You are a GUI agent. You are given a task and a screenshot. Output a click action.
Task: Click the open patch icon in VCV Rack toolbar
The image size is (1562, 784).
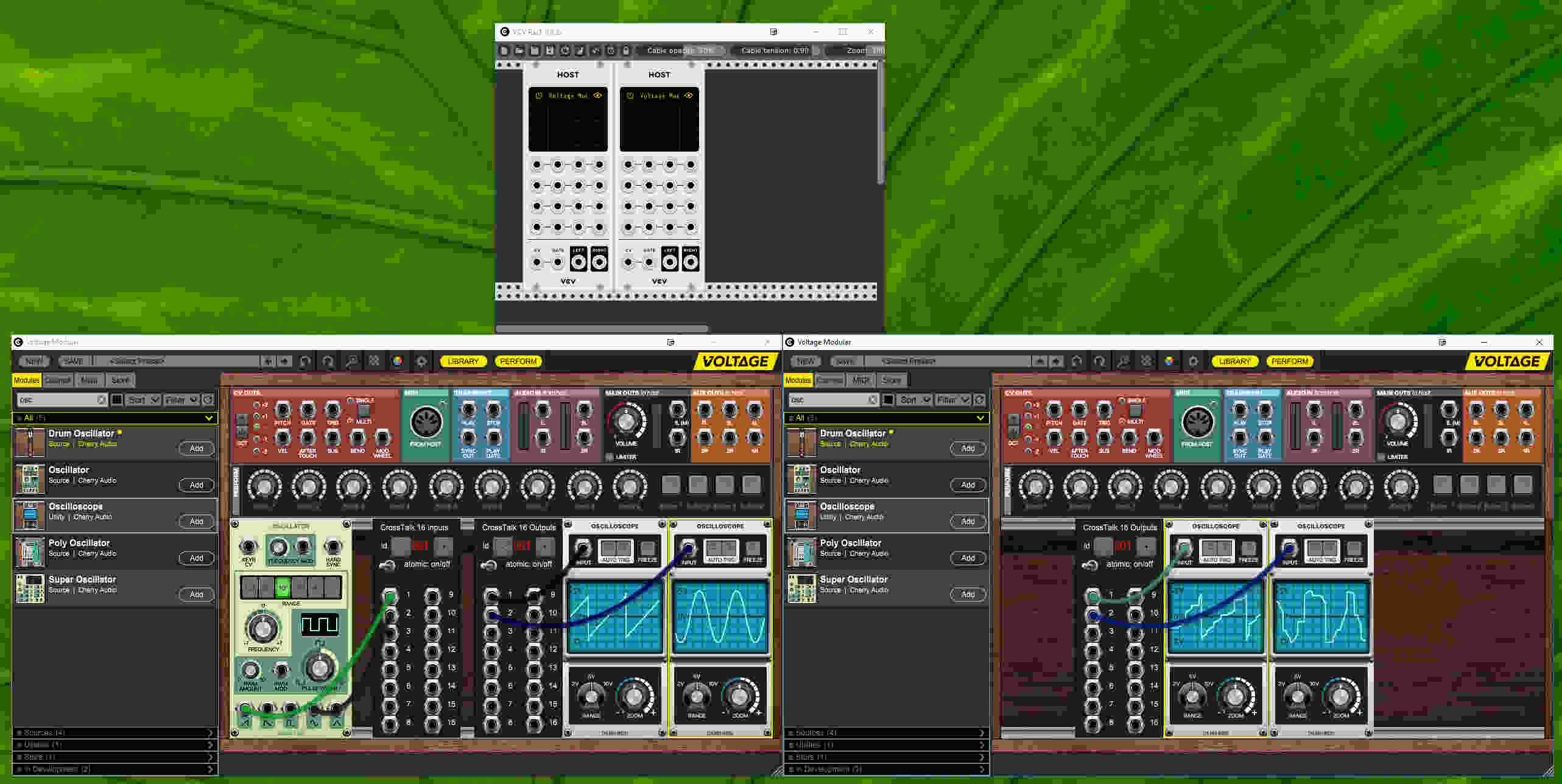point(519,51)
